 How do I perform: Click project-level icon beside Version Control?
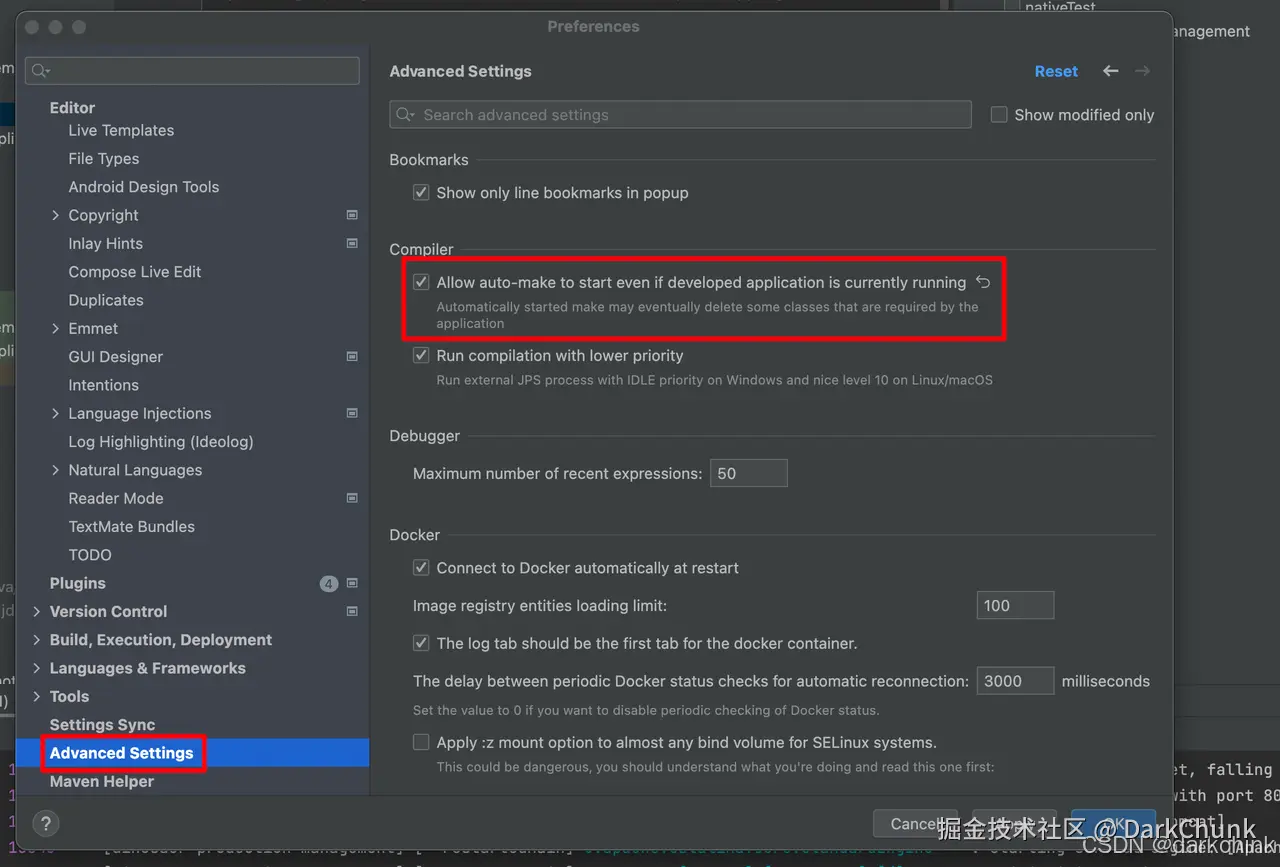[x=352, y=611]
